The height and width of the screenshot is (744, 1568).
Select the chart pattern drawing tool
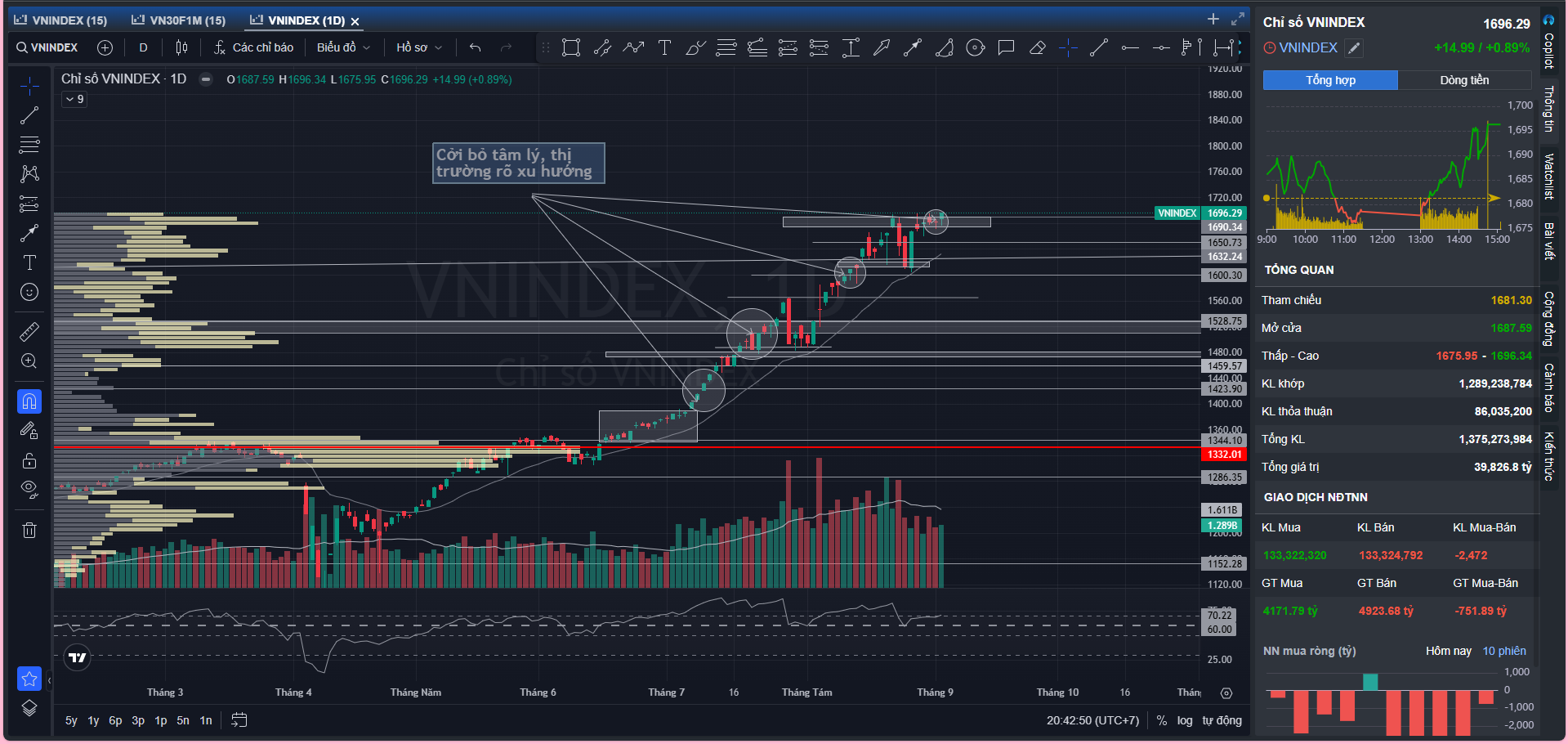click(x=29, y=174)
